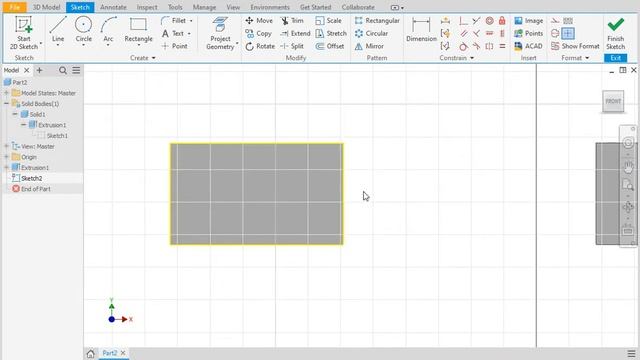
Task: Click the Start 2D Sketch icon
Action: coord(24,25)
